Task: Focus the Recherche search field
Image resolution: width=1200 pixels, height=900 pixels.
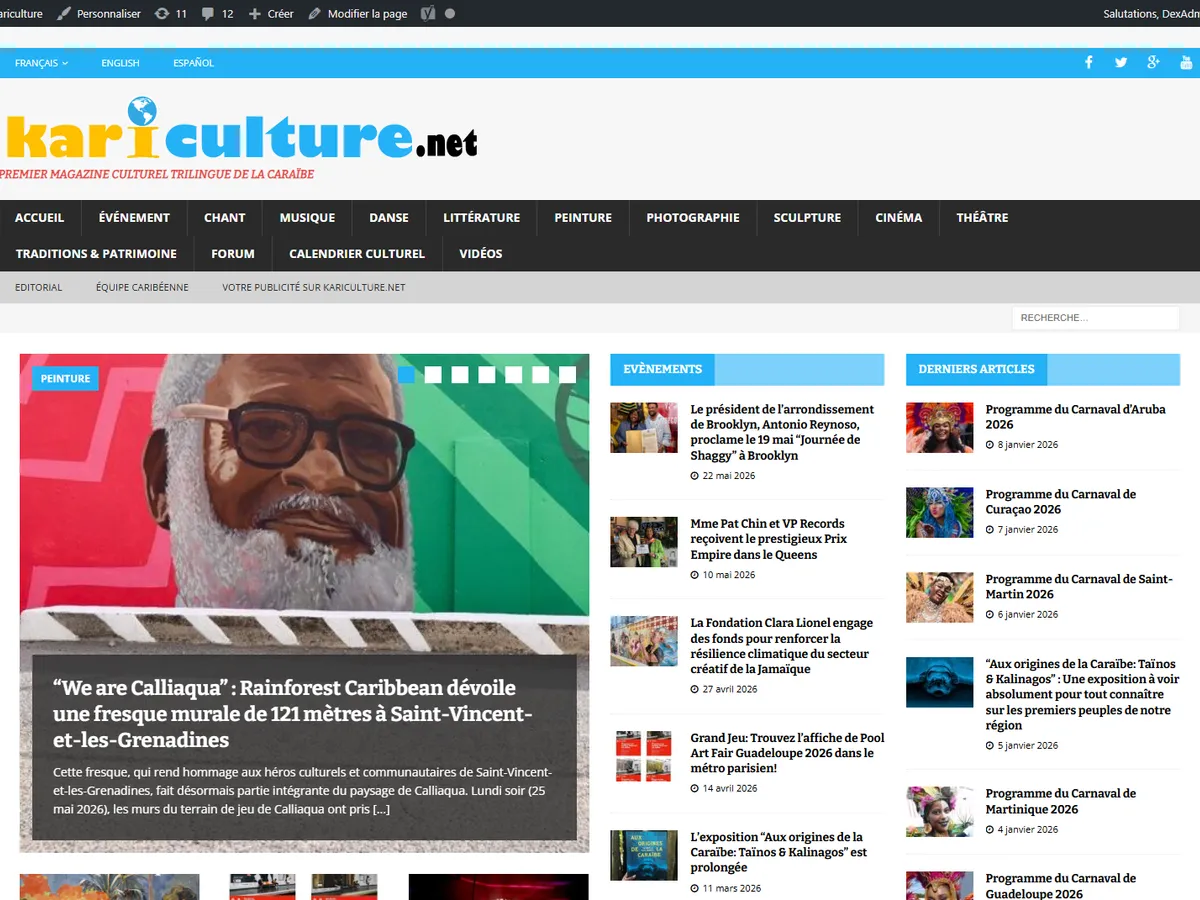Action: tap(1096, 318)
